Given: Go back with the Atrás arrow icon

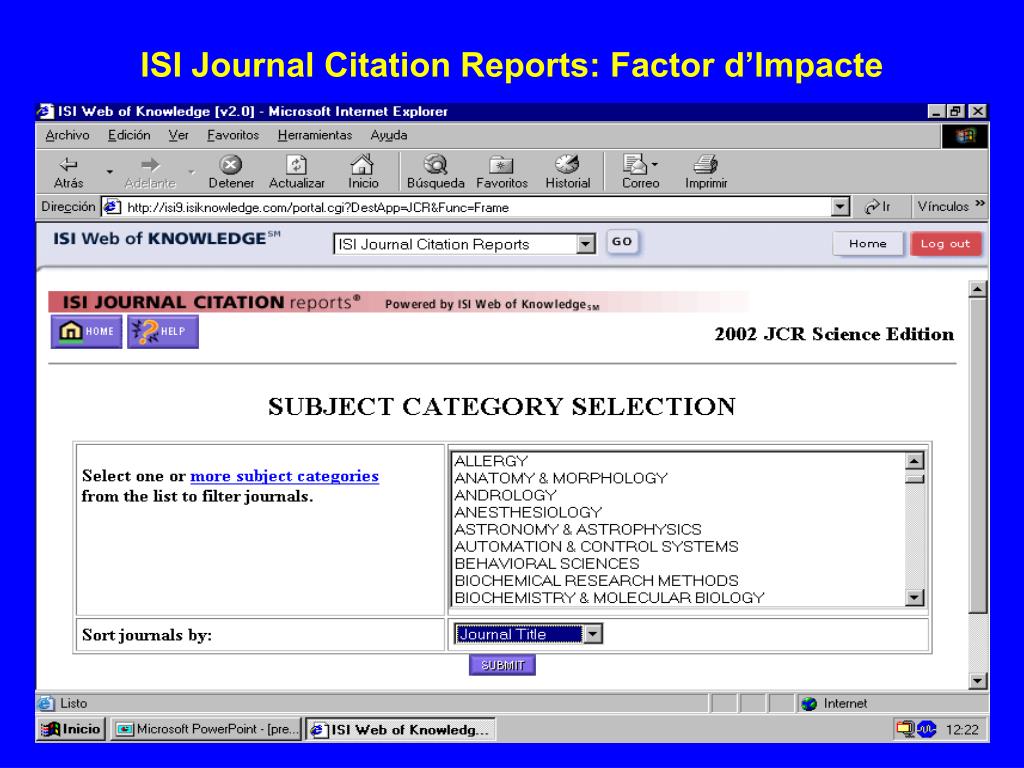Looking at the screenshot, I should tap(68, 164).
